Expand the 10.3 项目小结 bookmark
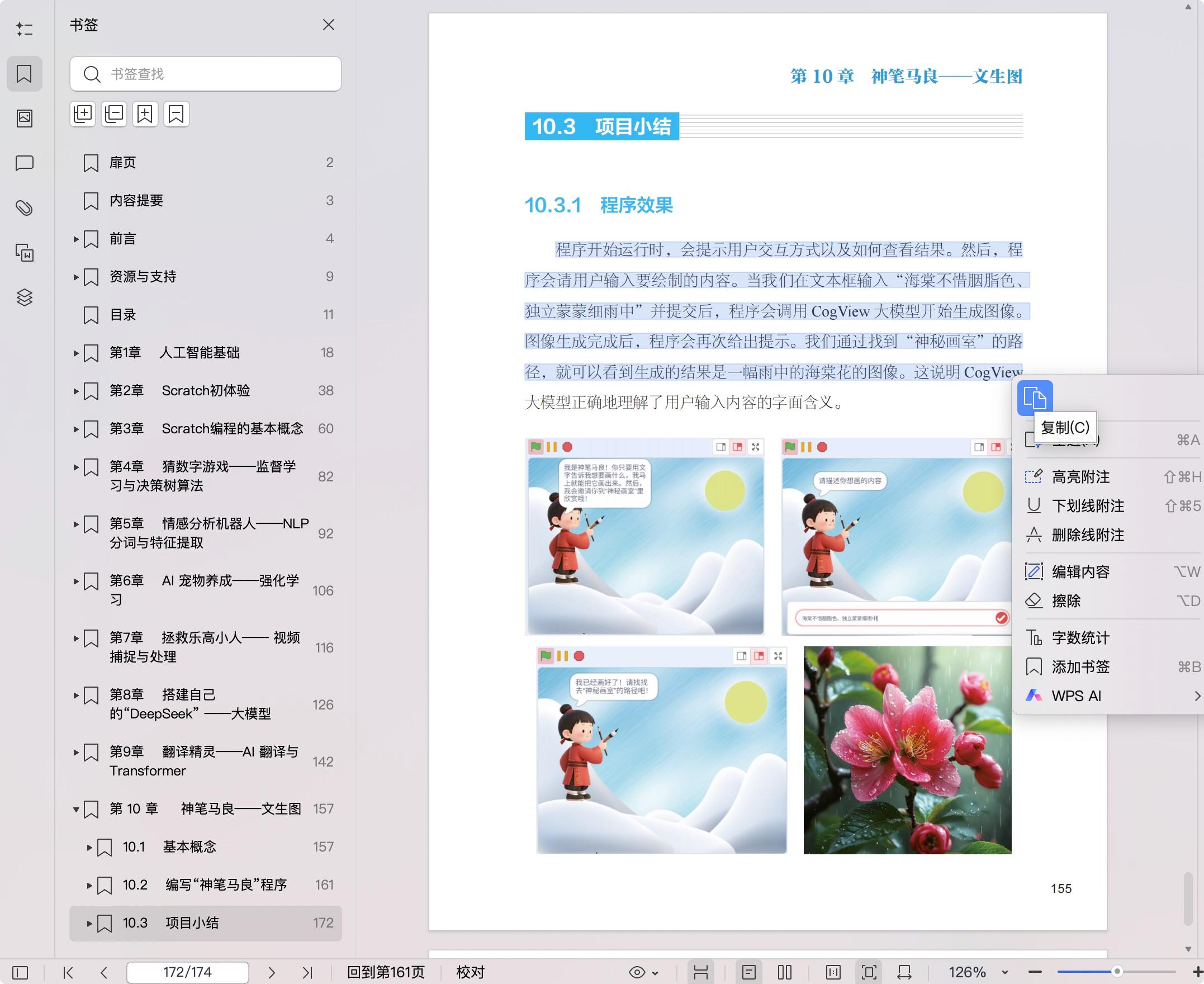 tap(89, 924)
